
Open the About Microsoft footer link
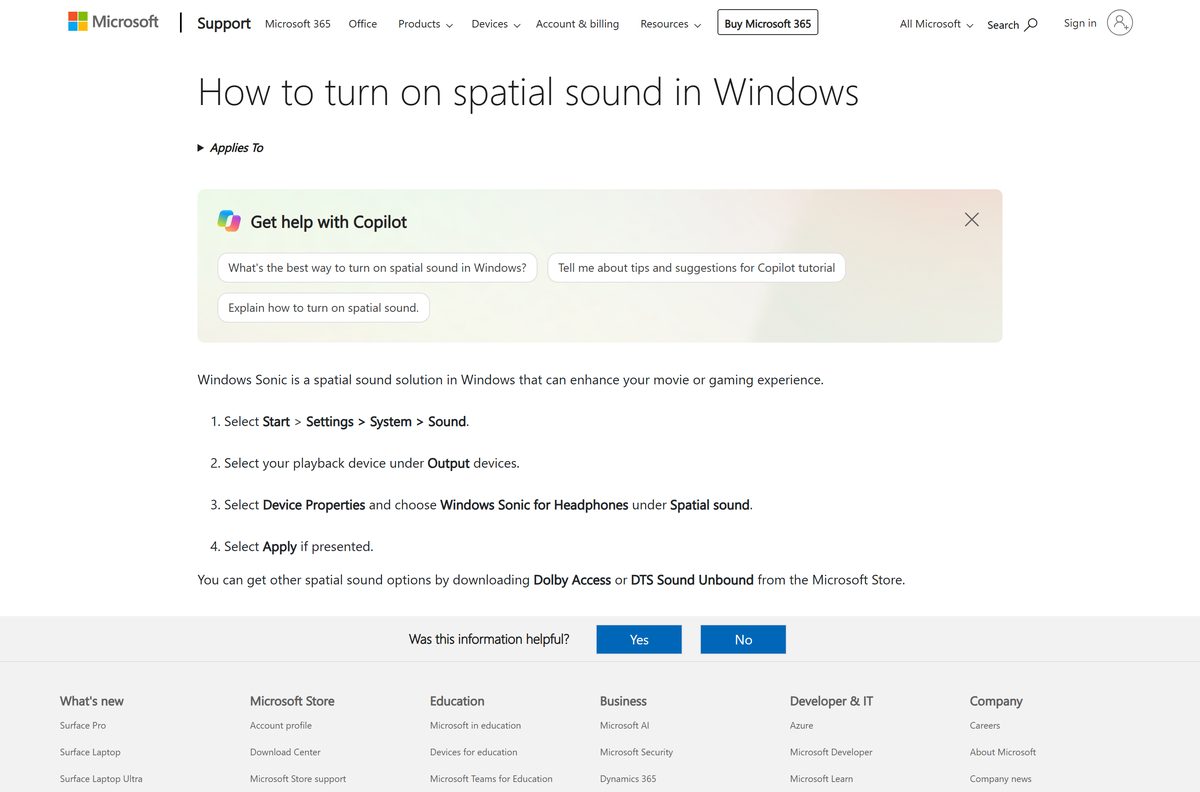(1003, 752)
